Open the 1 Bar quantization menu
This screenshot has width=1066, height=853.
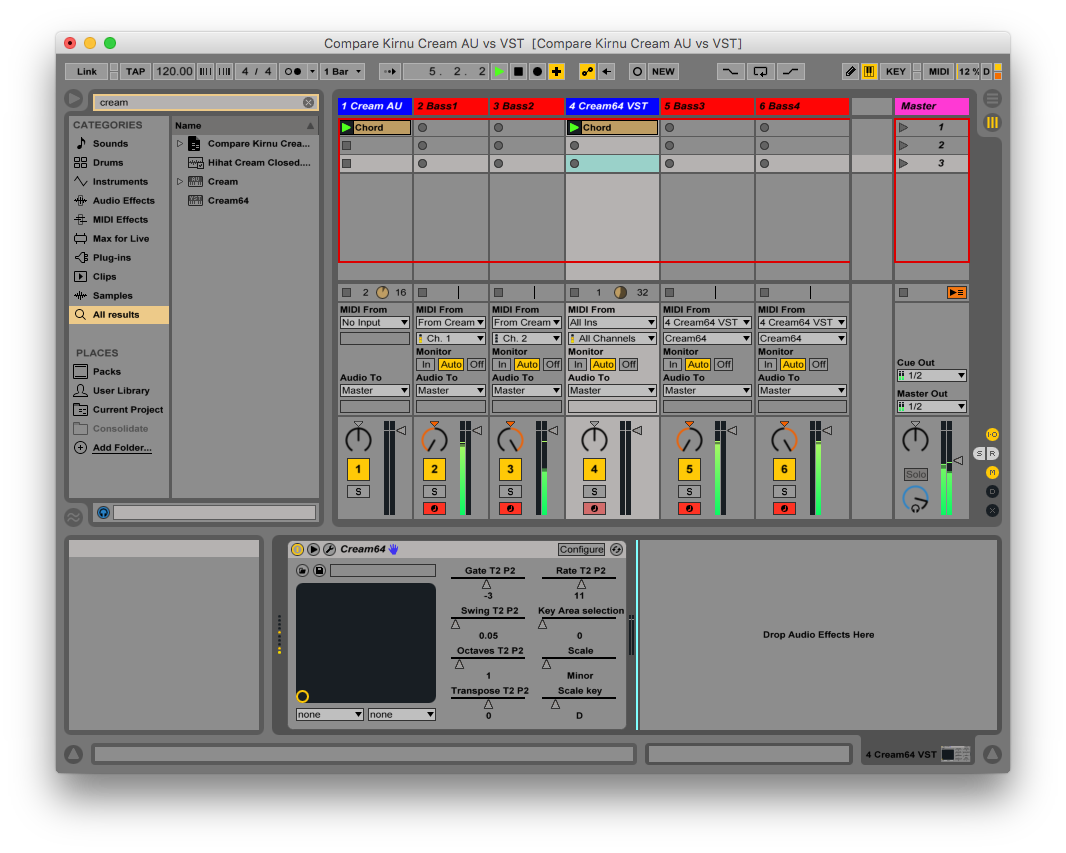[x=343, y=71]
